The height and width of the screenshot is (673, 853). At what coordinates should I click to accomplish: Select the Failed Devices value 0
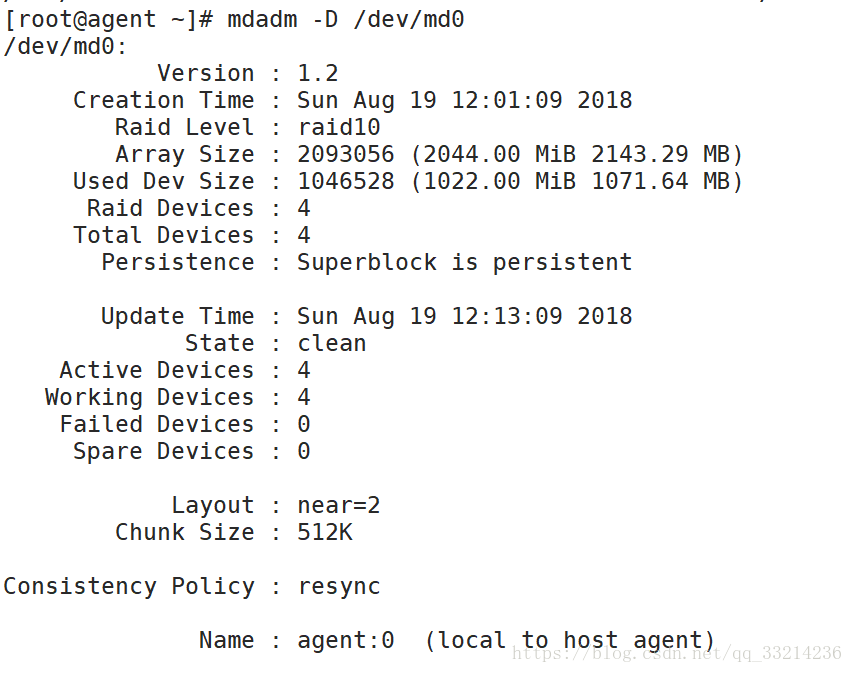[x=304, y=424]
